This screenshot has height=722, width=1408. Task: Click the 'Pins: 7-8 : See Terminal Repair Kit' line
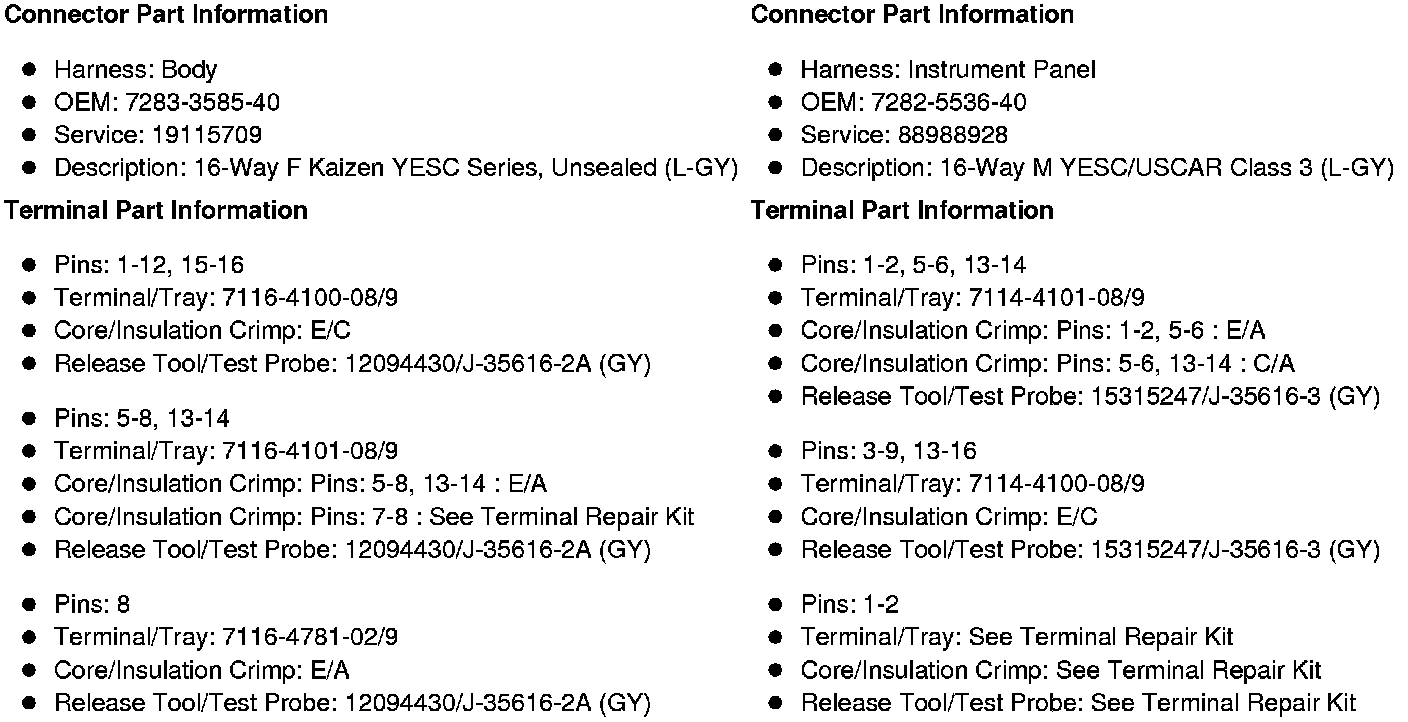373,517
